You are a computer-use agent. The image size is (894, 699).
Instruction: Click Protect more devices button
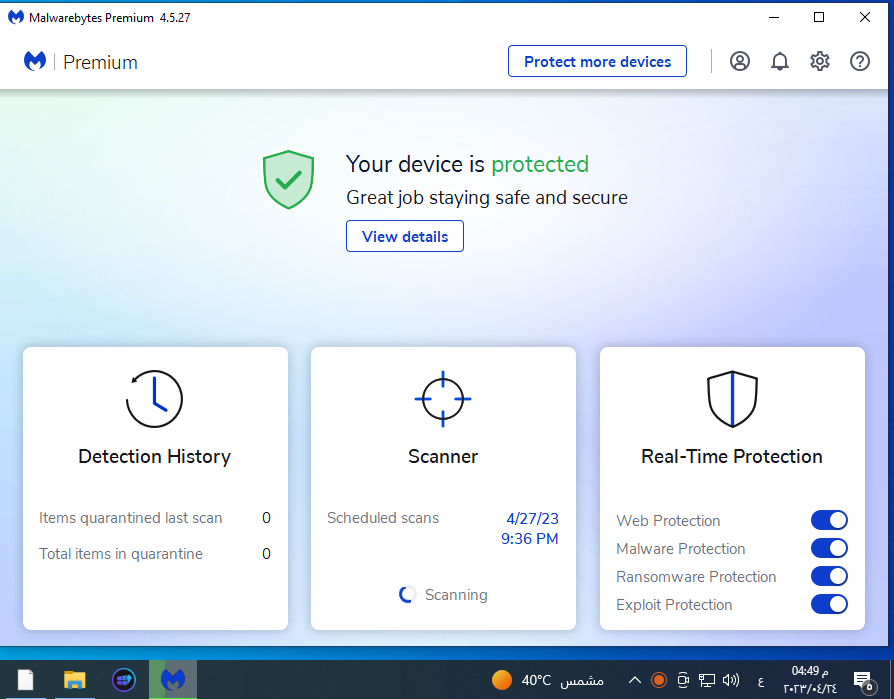click(x=597, y=61)
